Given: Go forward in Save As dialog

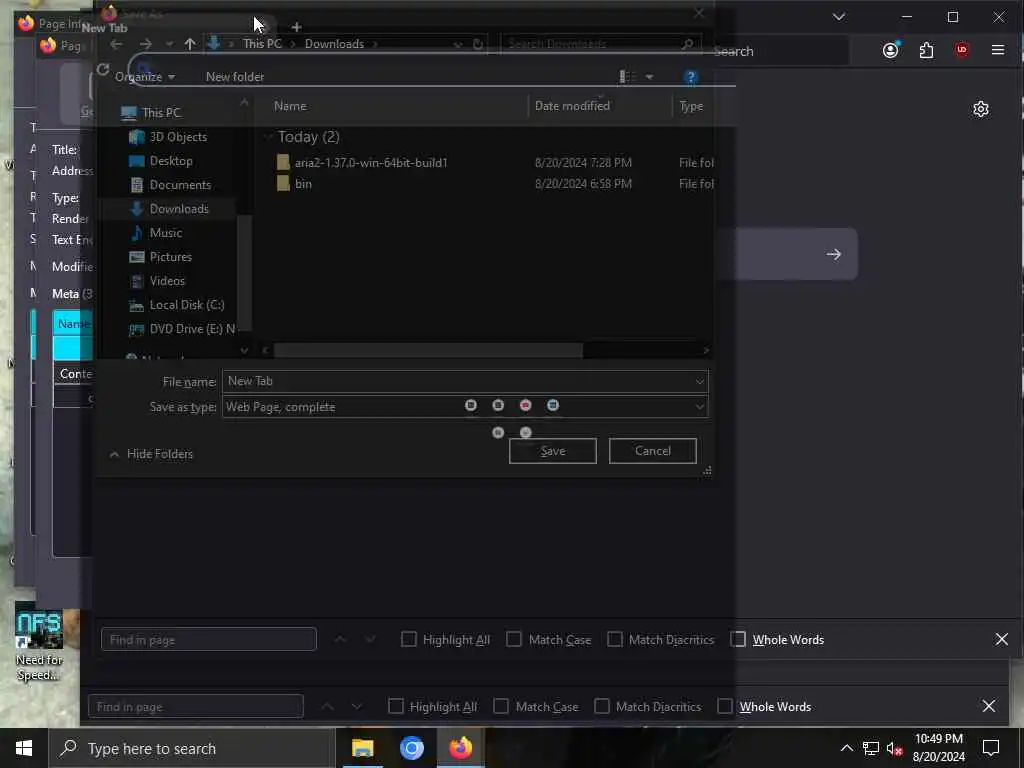Looking at the screenshot, I should tap(145, 44).
